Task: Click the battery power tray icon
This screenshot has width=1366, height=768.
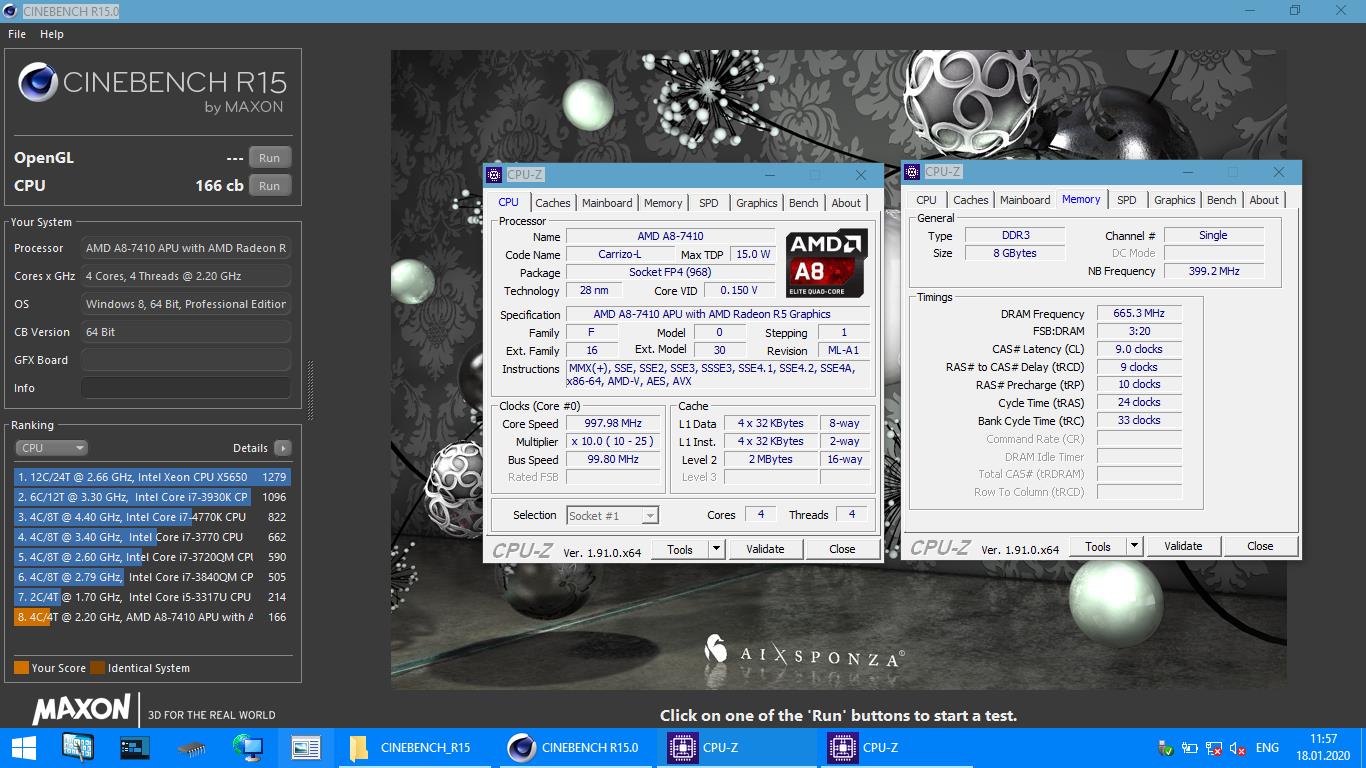Action: coord(1189,748)
